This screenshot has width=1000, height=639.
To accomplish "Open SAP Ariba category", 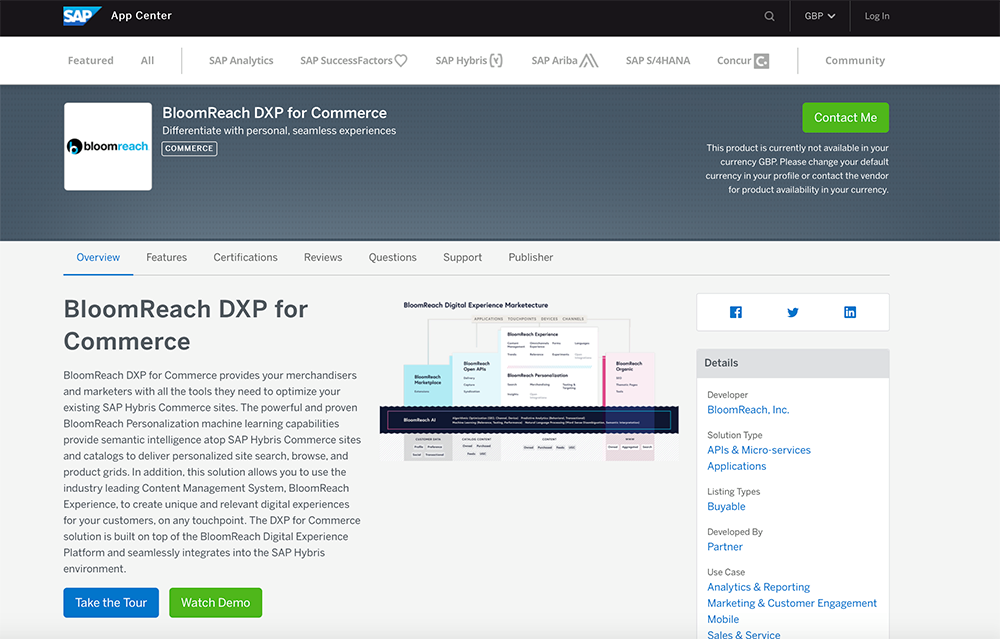I will pos(564,61).
